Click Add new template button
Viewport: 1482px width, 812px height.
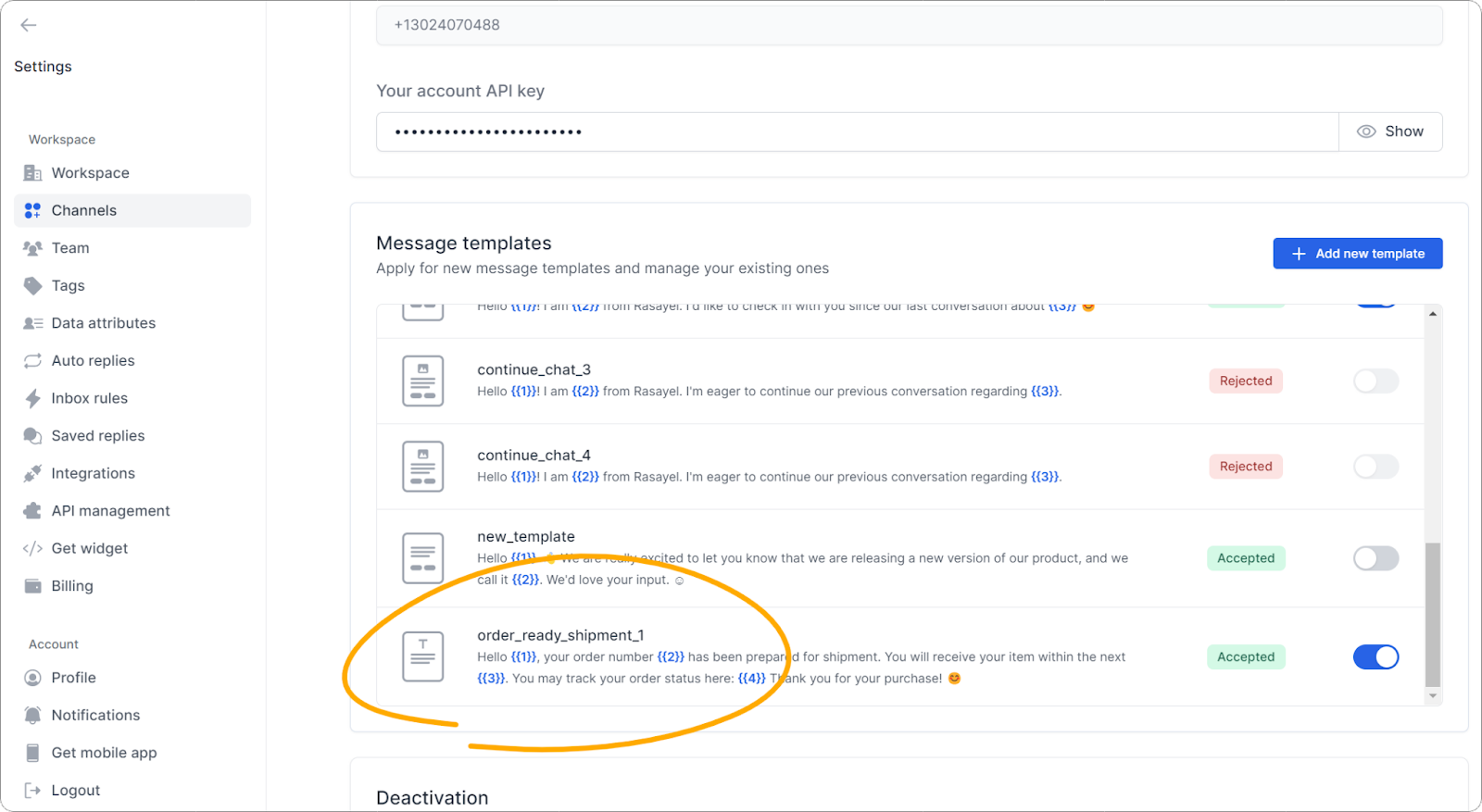pos(1357,254)
